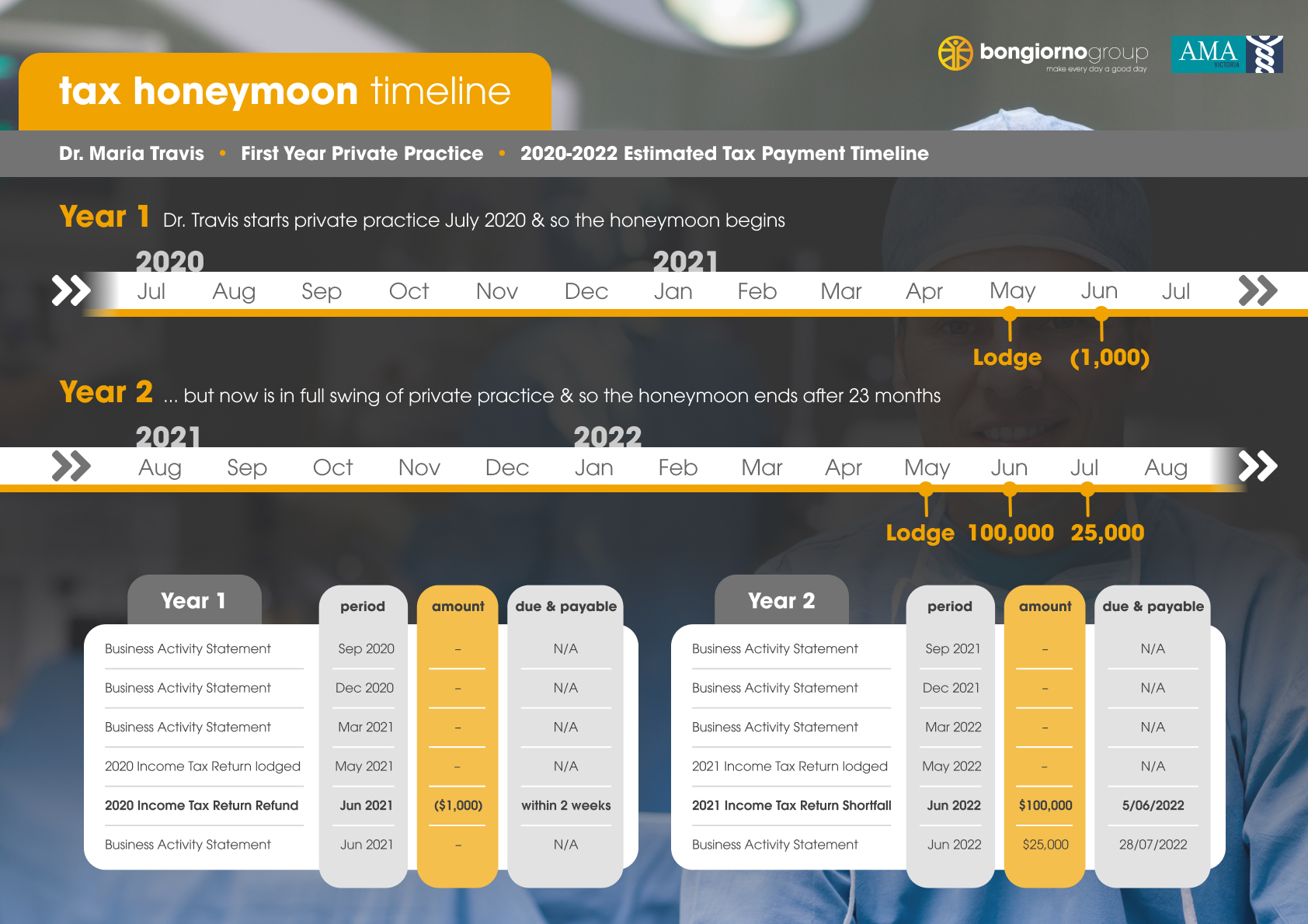
Task: Click the Year 1 table 'period' column header
Action: (x=363, y=606)
